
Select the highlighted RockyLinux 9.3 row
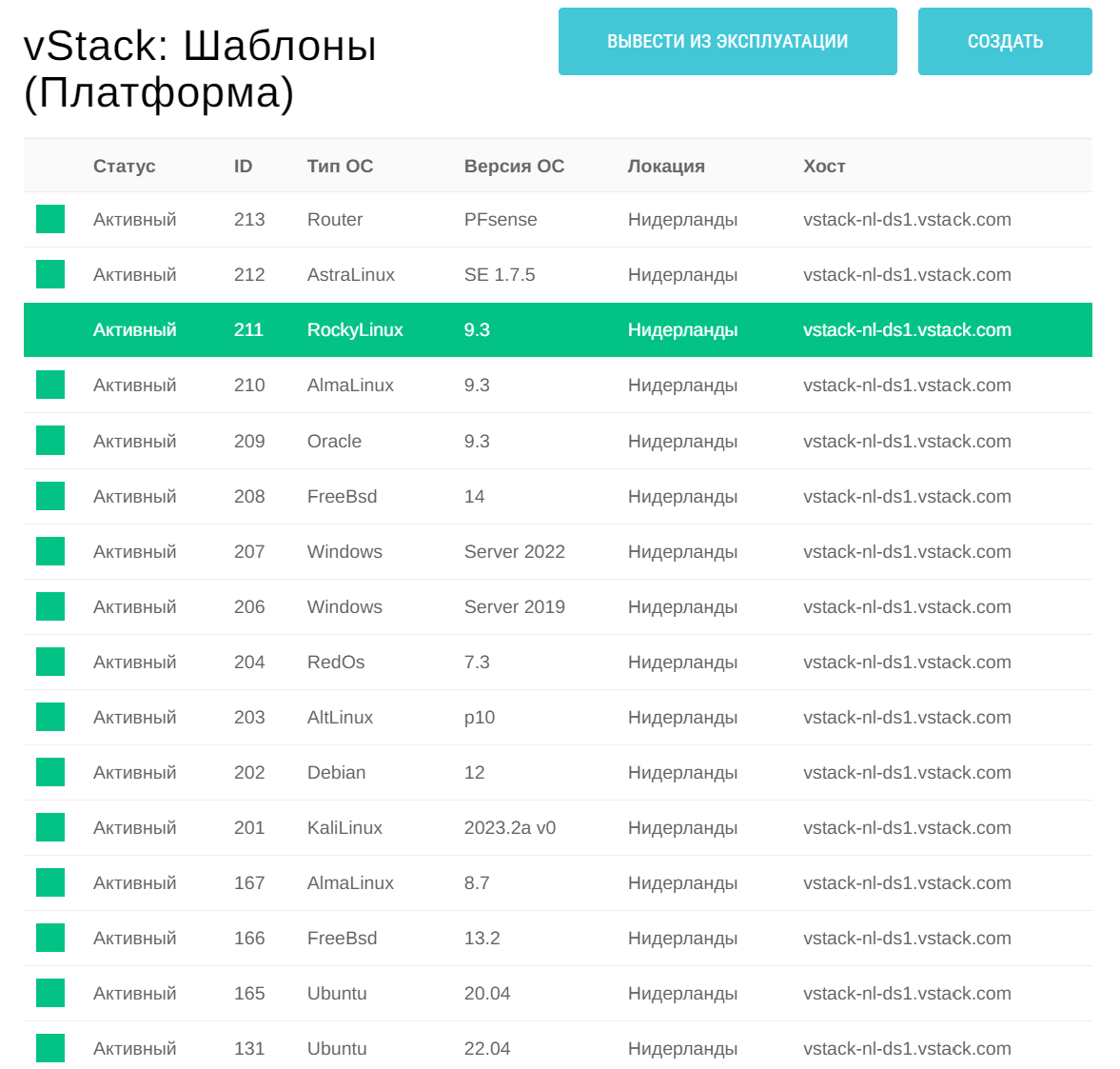pyautogui.click(x=560, y=329)
